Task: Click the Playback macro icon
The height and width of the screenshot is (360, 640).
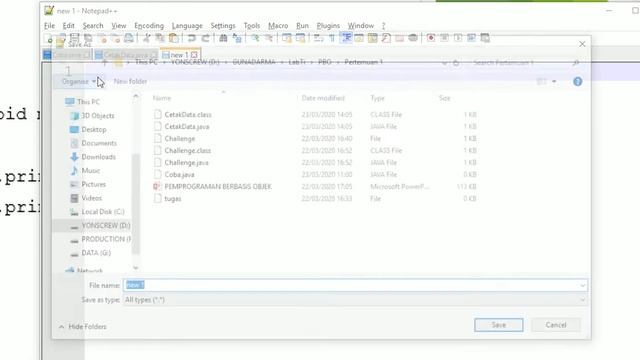Action: [x=458, y=38]
